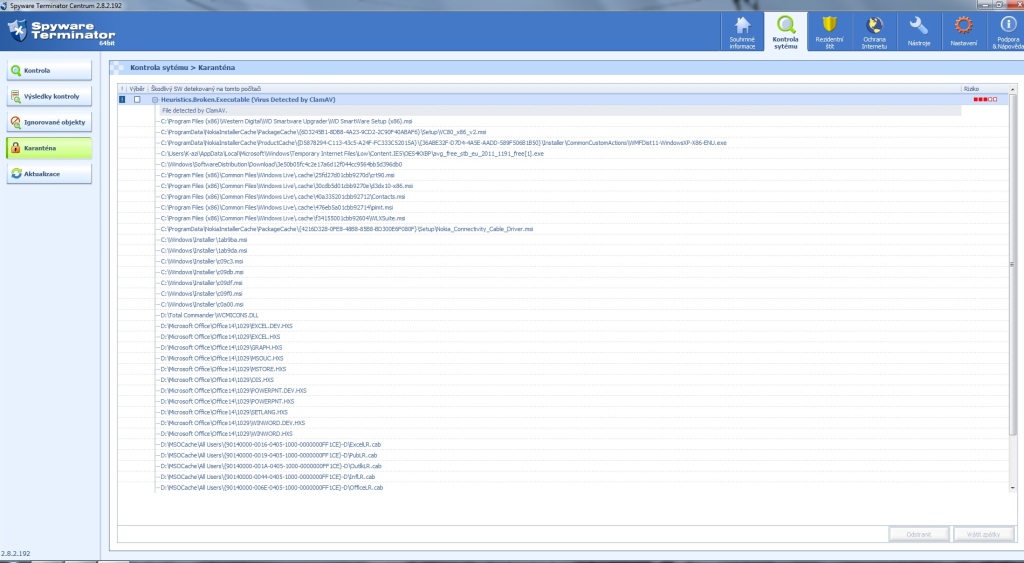
Task: Click Škodlivý SW detekovaný column header
Action: point(206,89)
